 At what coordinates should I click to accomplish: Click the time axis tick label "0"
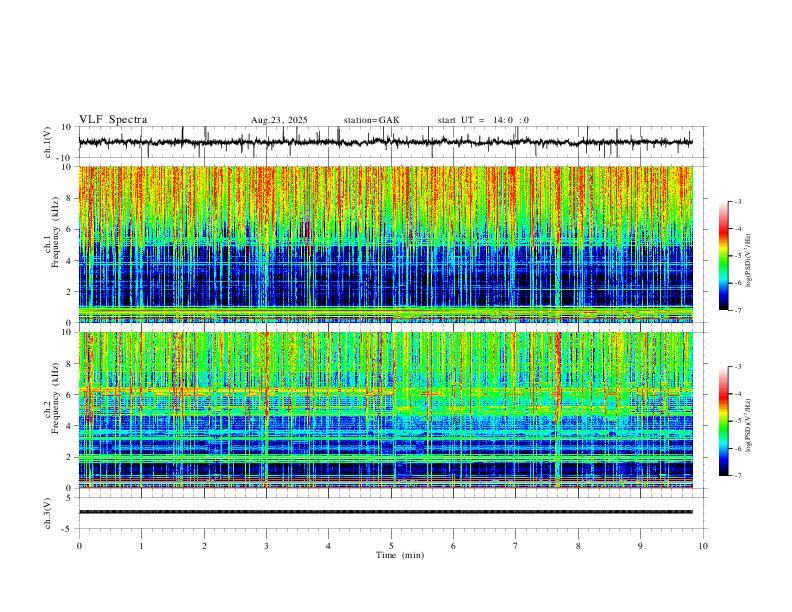(x=79, y=546)
